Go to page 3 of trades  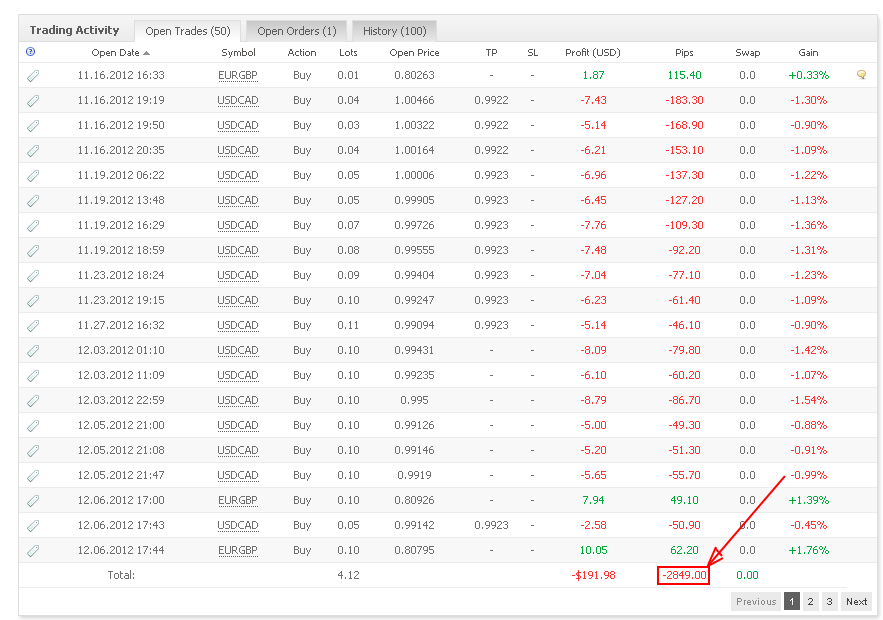829,601
